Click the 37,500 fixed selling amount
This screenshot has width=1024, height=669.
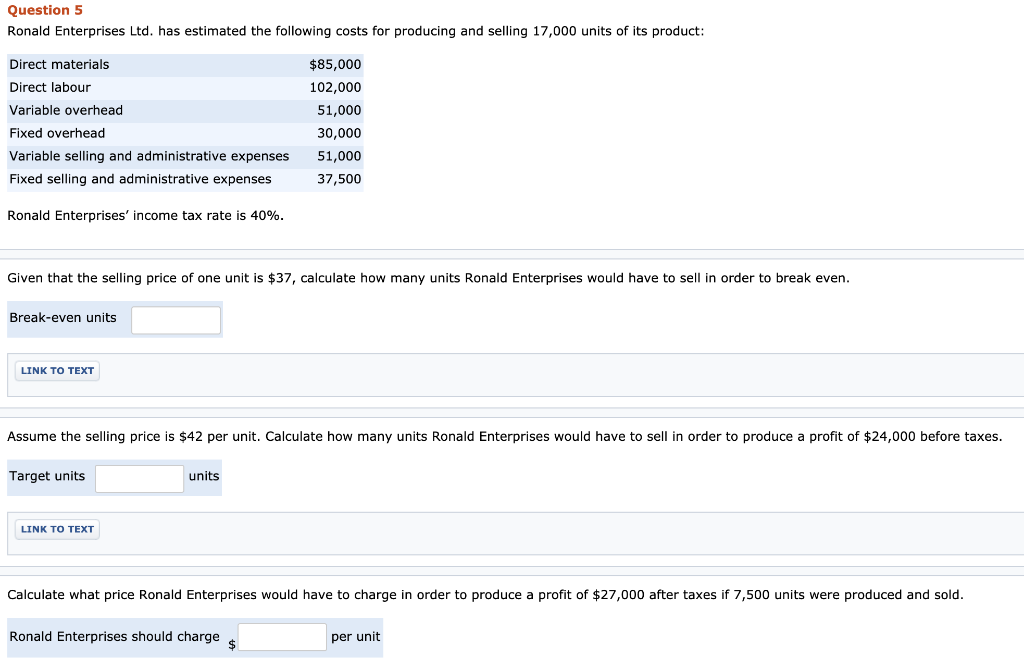pyautogui.click(x=339, y=179)
